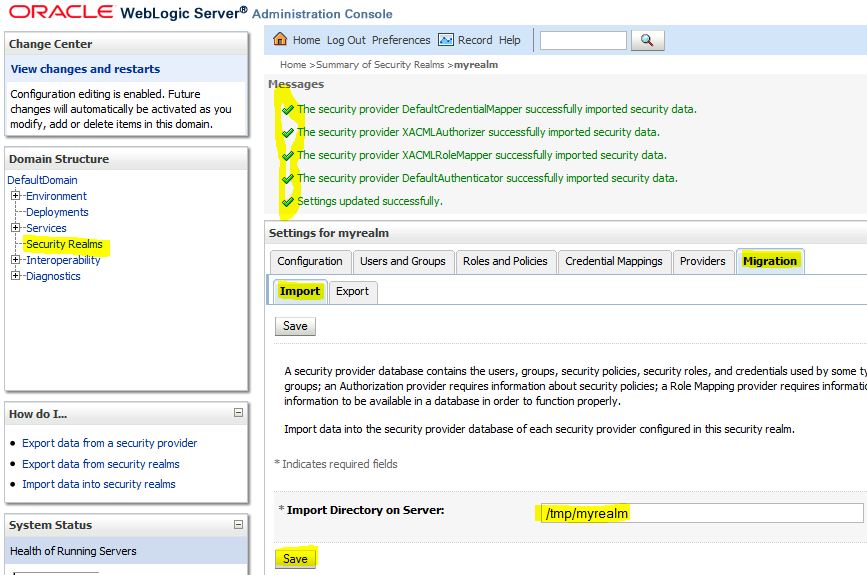The width and height of the screenshot is (867, 575).
Task: Switch to Roles and Policies tab
Action: [505, 261]
